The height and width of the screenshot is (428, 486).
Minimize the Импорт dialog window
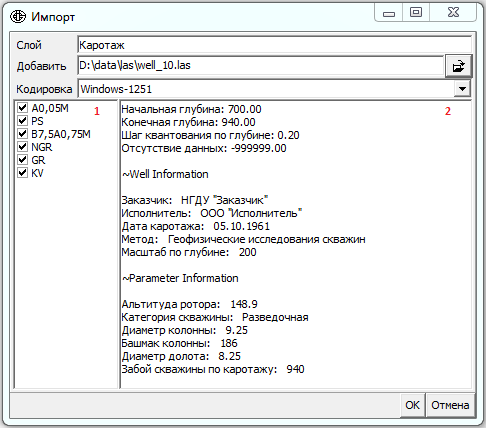click(x=389, y=13)
